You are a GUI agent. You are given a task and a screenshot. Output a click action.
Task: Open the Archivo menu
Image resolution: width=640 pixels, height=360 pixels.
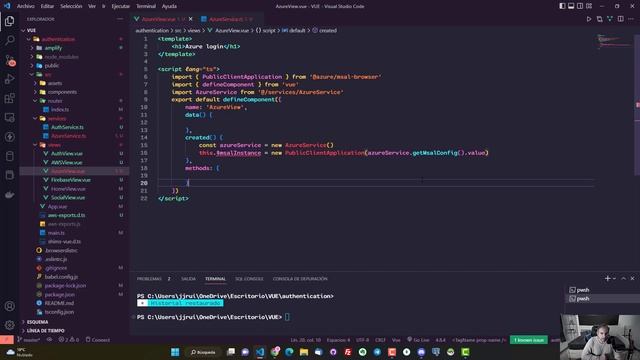(x=26, y=6)
